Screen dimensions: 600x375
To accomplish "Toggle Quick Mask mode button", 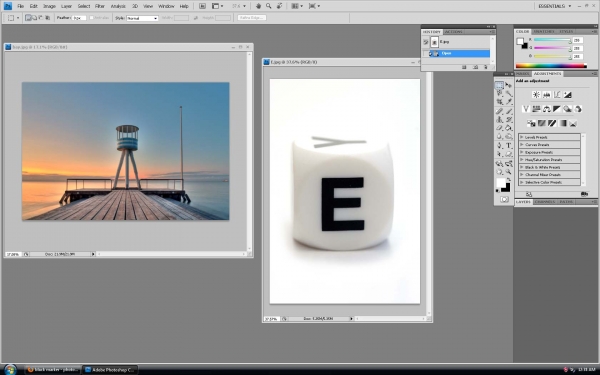I will pos(504,199).
